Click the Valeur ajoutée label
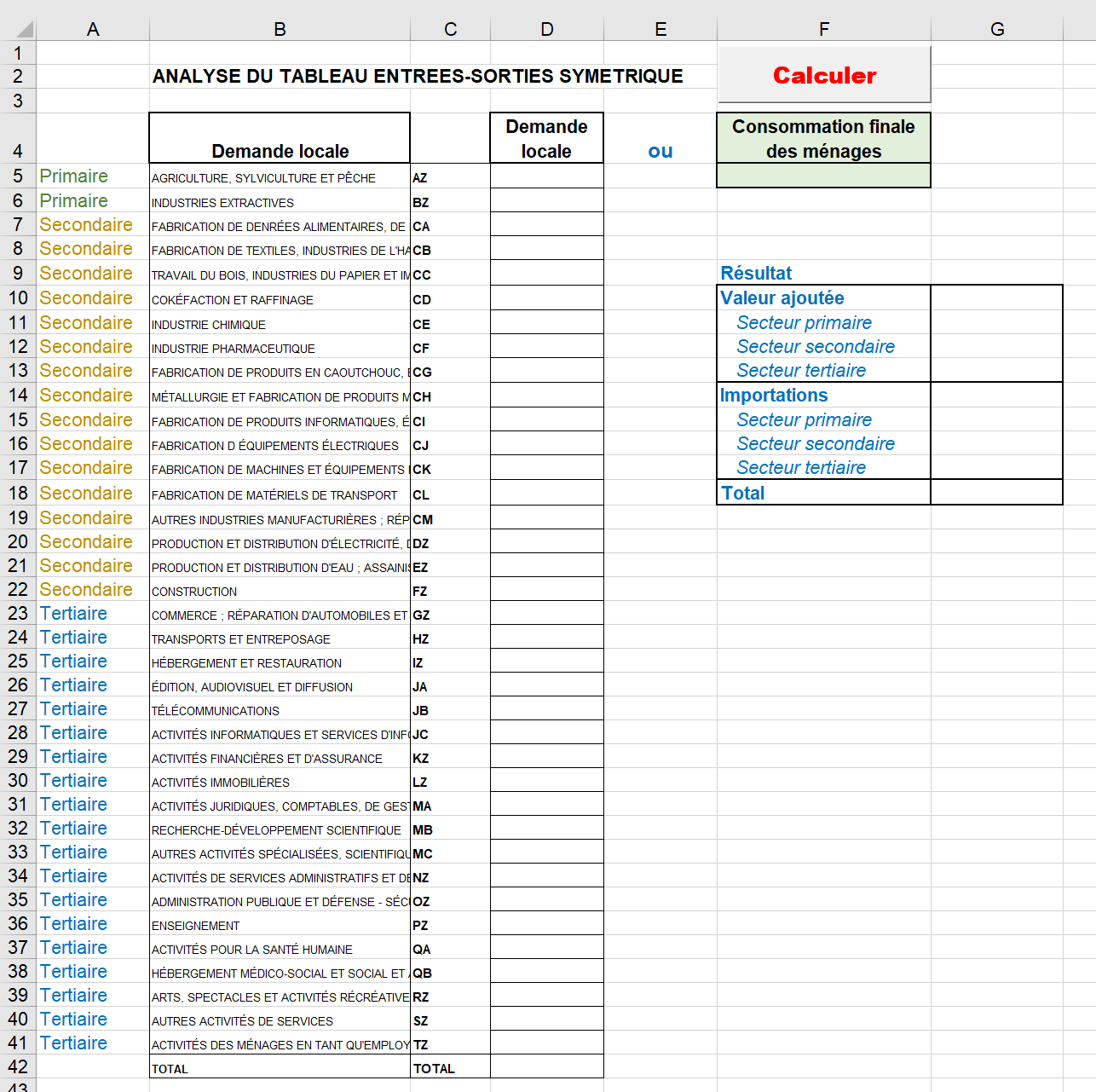Image resolution: width=1096 pixels, height=1092 pixels. (782, 298)
